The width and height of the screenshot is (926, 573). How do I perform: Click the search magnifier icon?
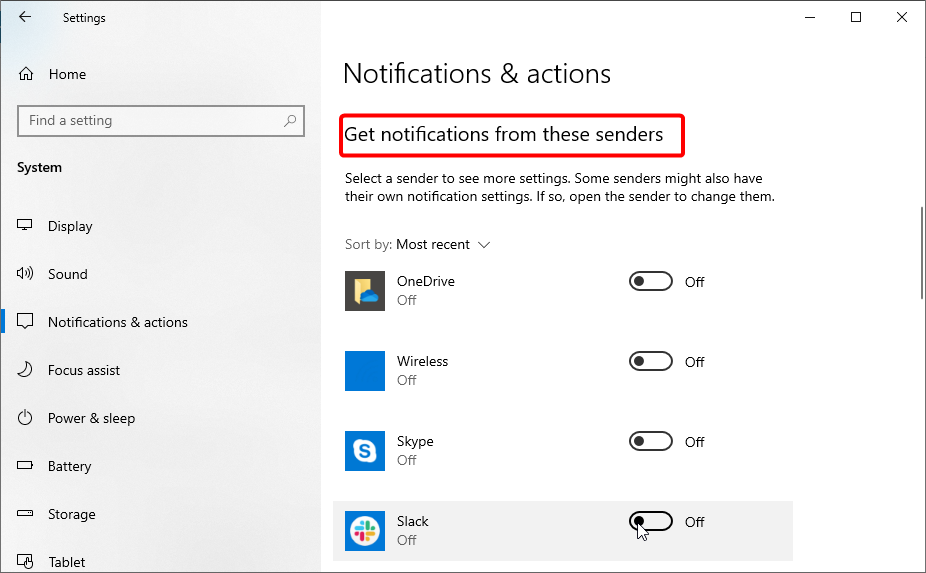coord(290,121)
